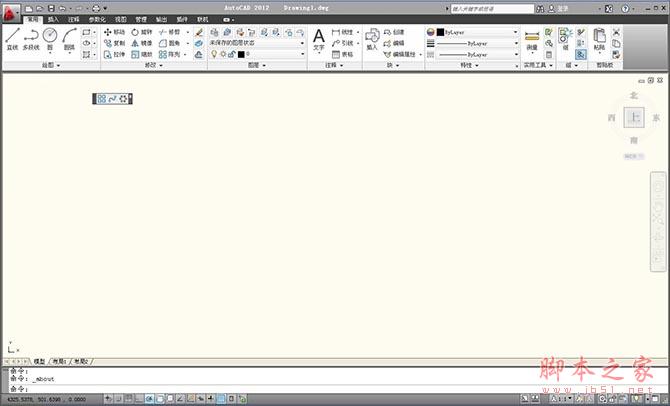Screen dimensions: 670x406
Task: Expand the Draw (绘图) panel
Action: click(51, 65)
